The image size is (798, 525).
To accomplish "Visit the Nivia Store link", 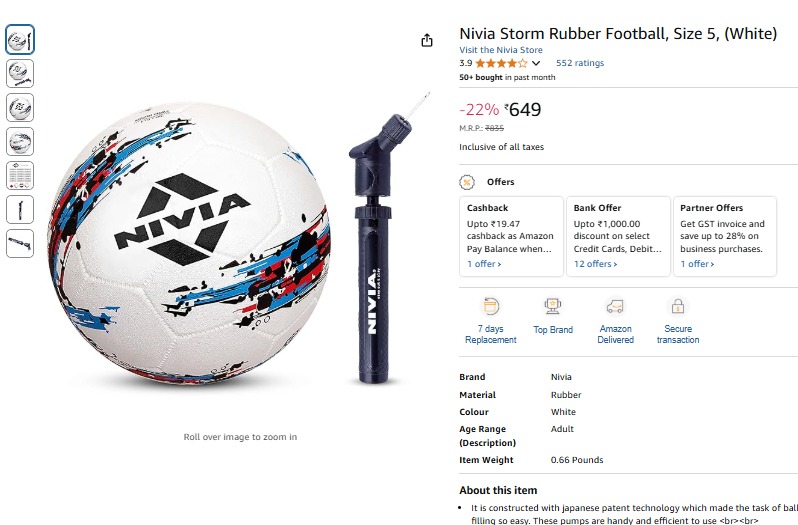I will point(501,50).
